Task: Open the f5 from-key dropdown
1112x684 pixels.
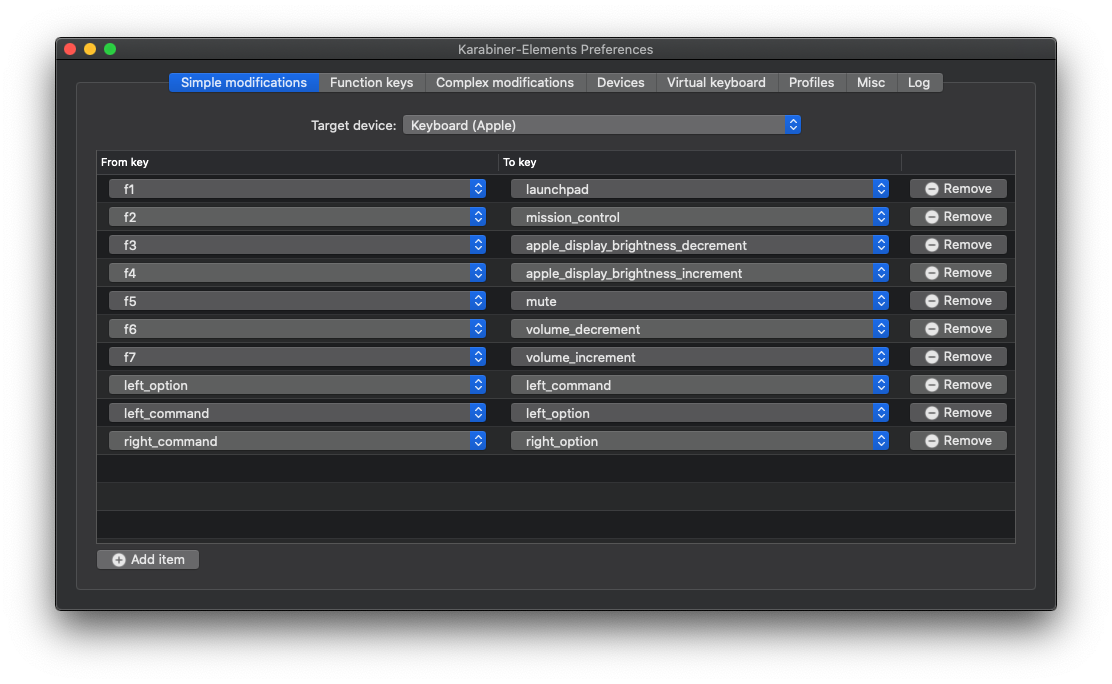Action: click(297, 301)
